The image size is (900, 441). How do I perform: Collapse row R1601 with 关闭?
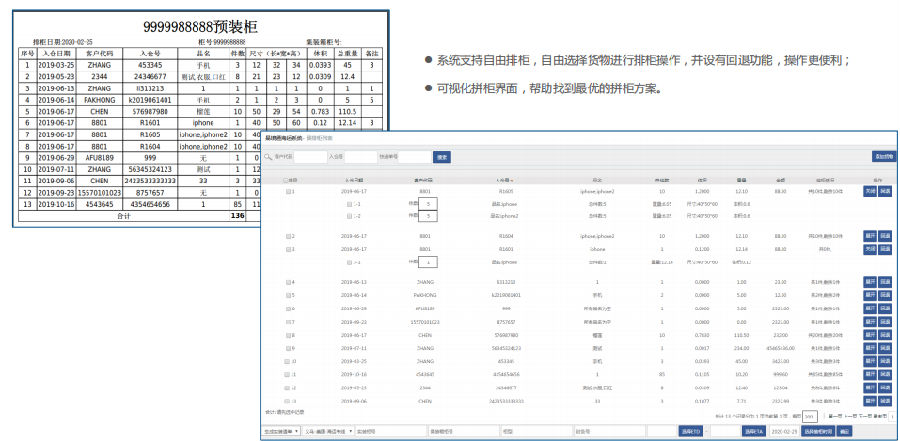point(870,249)
